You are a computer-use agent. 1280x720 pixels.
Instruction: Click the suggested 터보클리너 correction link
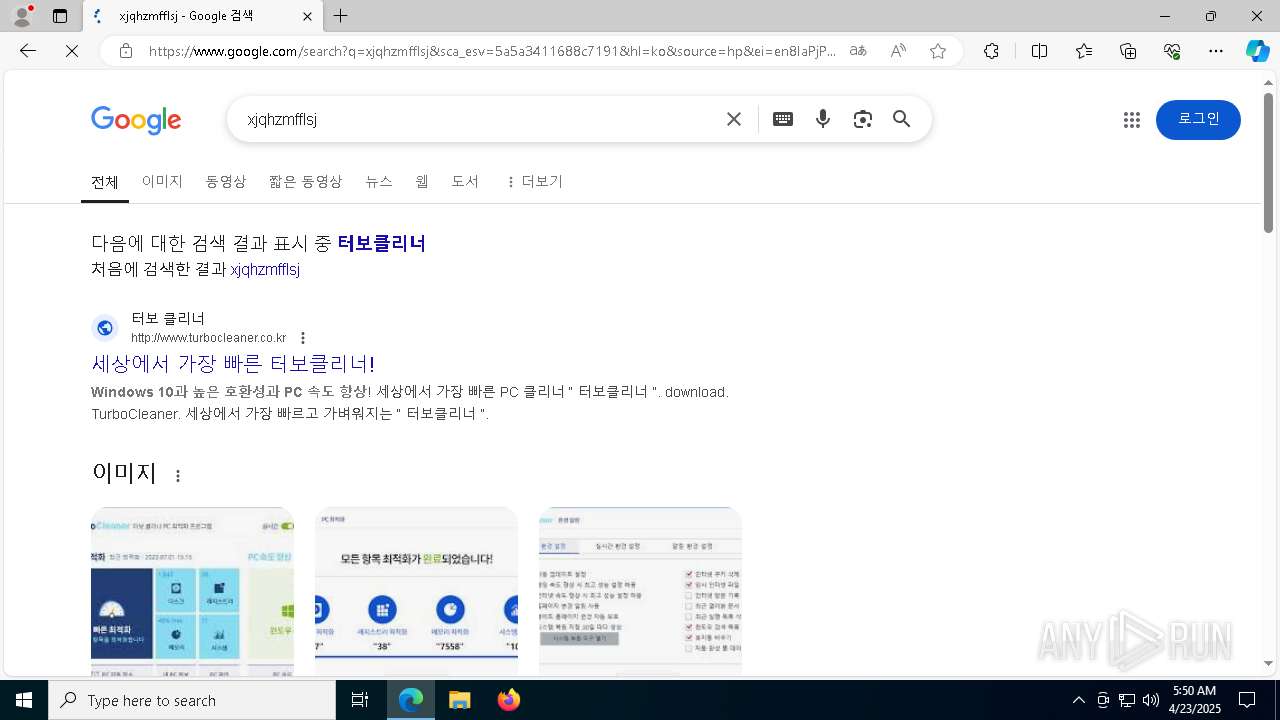click(x=382, y=243)
